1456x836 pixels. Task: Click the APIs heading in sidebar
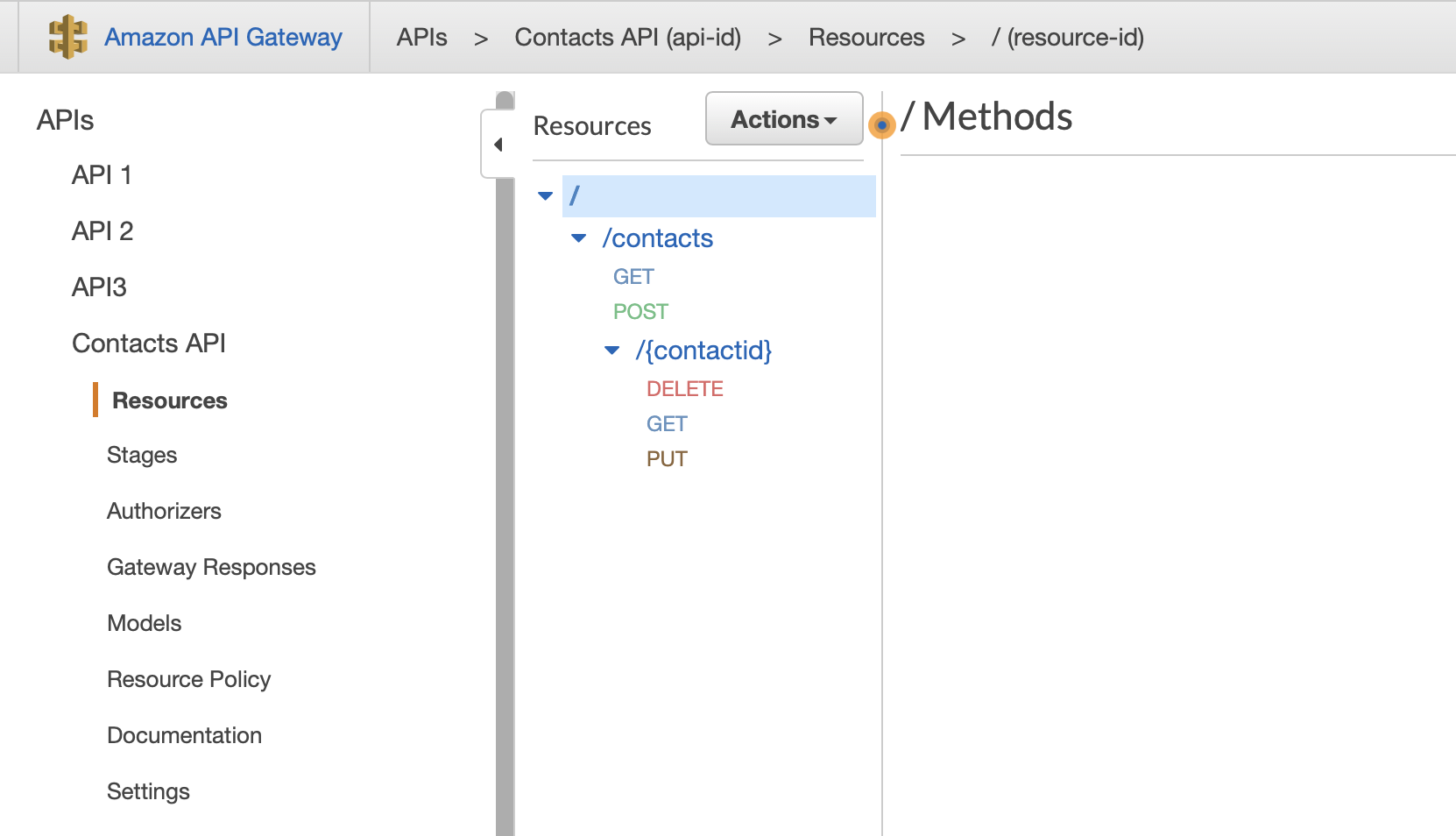pyautogui.click(x=65, y=120)
